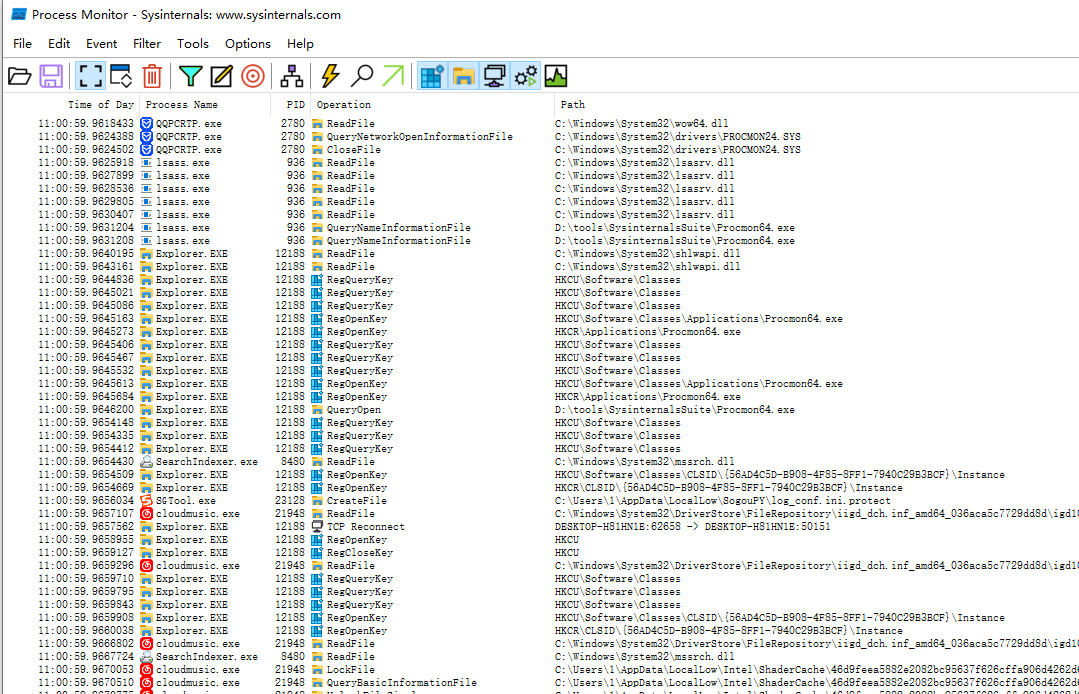1079x694 pixels.
Task: Select Explorer.EXE RegOpenKey HKCU row at 9658955
Action: pos(541,540)
